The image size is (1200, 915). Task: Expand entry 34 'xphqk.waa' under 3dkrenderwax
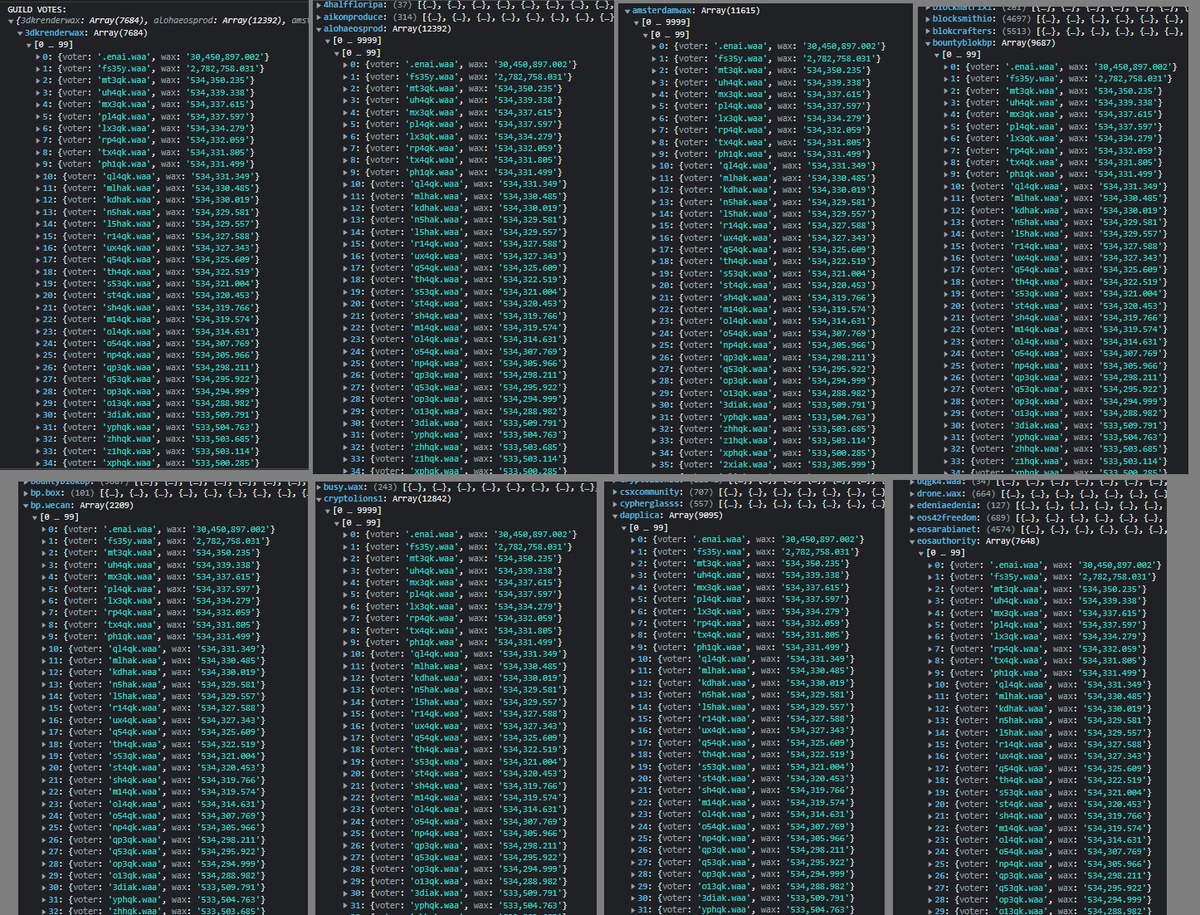point(37,464)
